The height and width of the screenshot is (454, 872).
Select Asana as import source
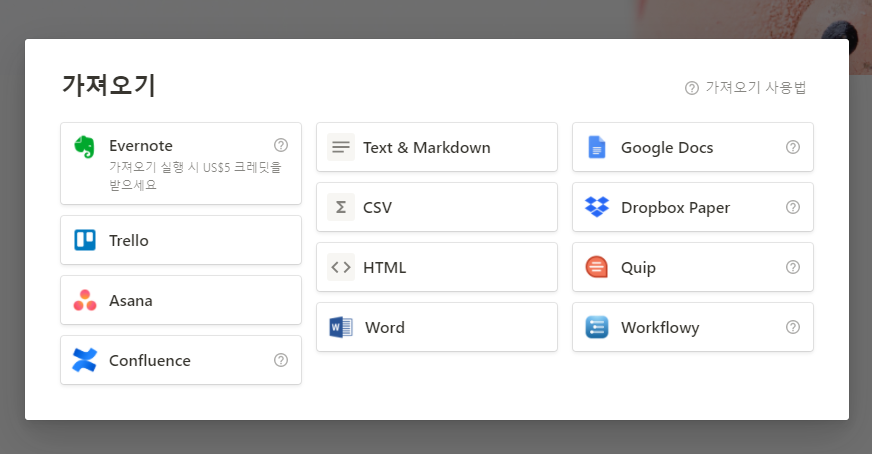[181, 300]
